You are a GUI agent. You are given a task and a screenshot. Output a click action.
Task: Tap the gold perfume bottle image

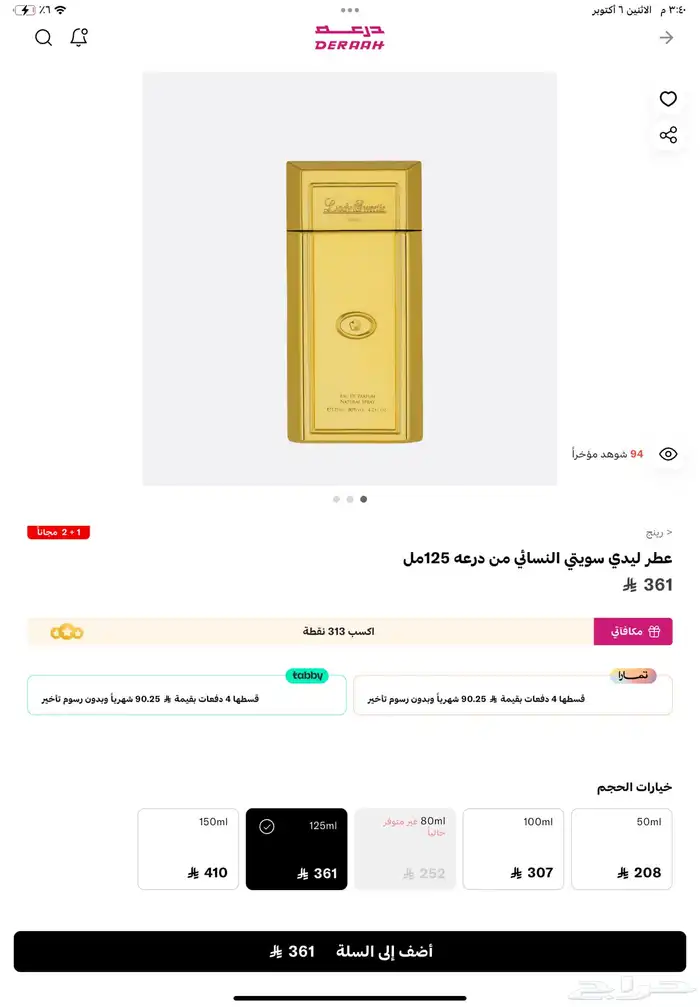point(354,302)
